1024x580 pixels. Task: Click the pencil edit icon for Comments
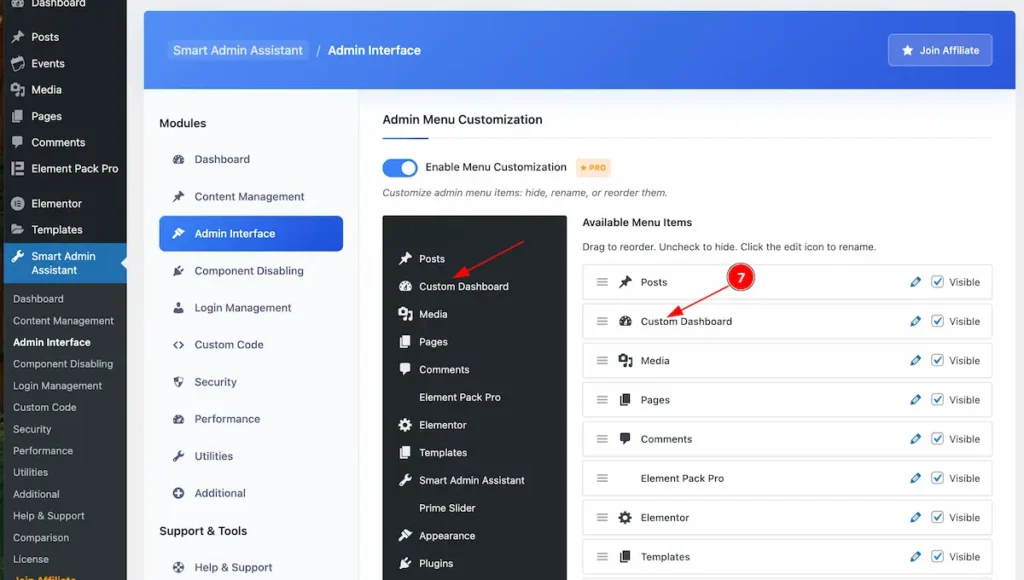pos(915,439)
